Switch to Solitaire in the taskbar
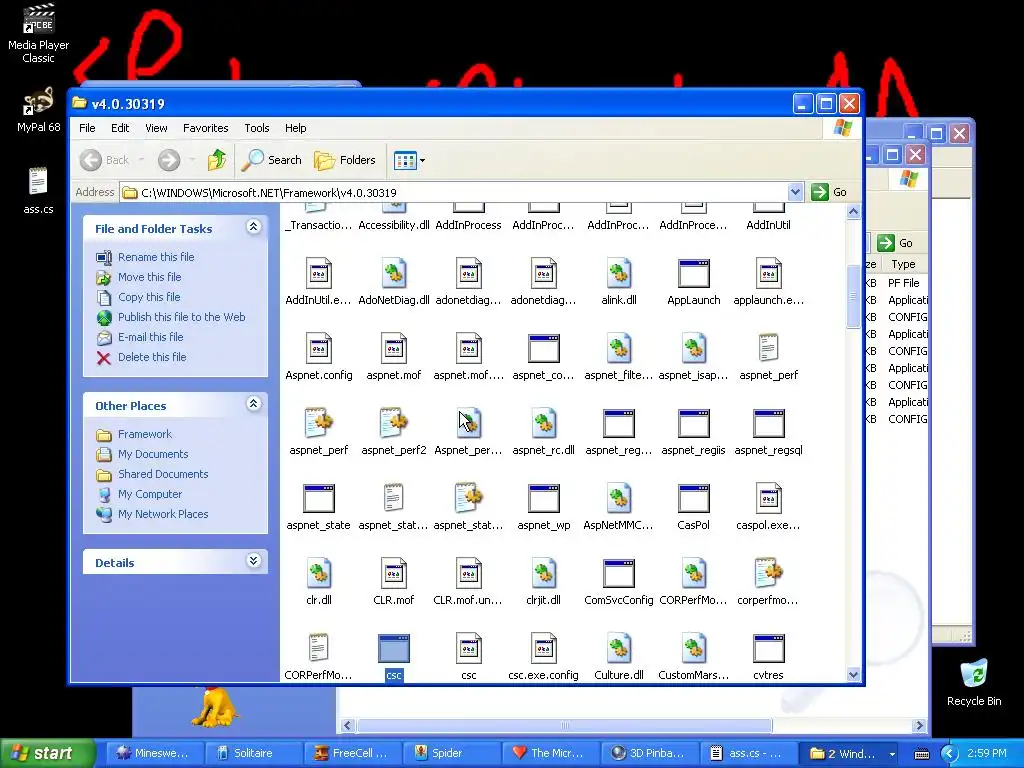 tap(253, 753)
